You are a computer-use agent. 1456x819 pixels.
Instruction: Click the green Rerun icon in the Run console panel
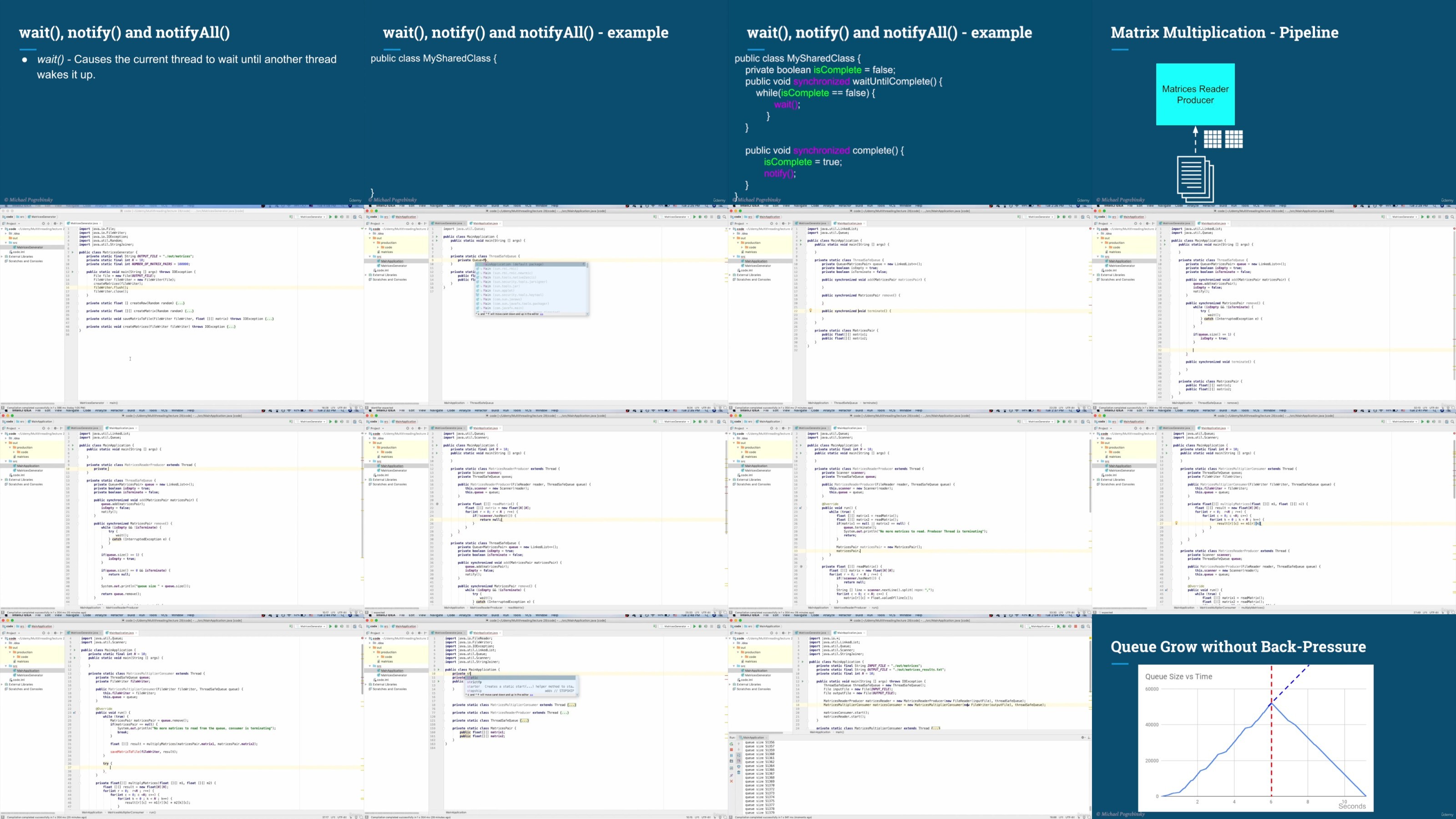point(732,744)
